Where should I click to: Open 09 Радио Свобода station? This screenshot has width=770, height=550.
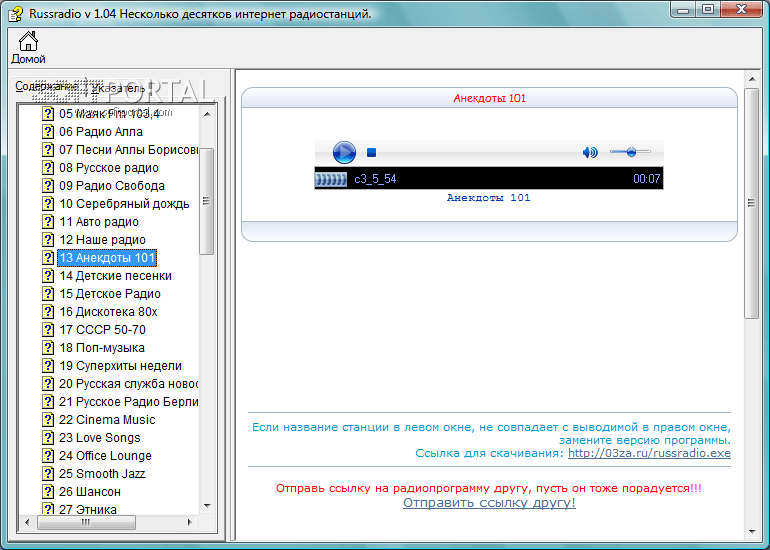111,186
